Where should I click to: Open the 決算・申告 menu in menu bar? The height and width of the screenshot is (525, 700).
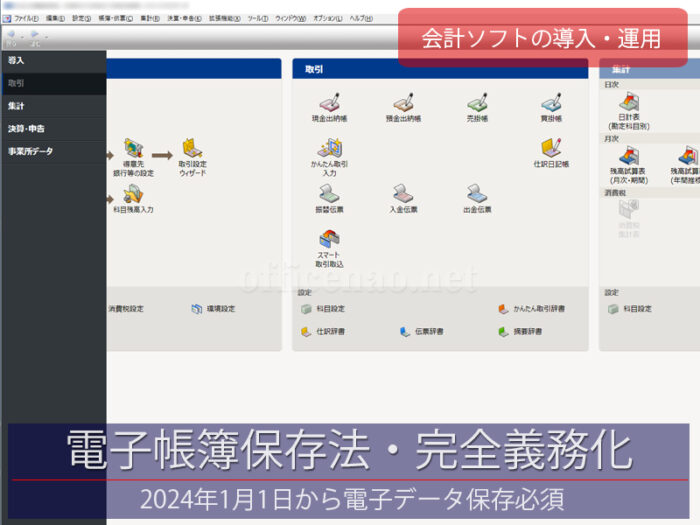pos(184,18)
